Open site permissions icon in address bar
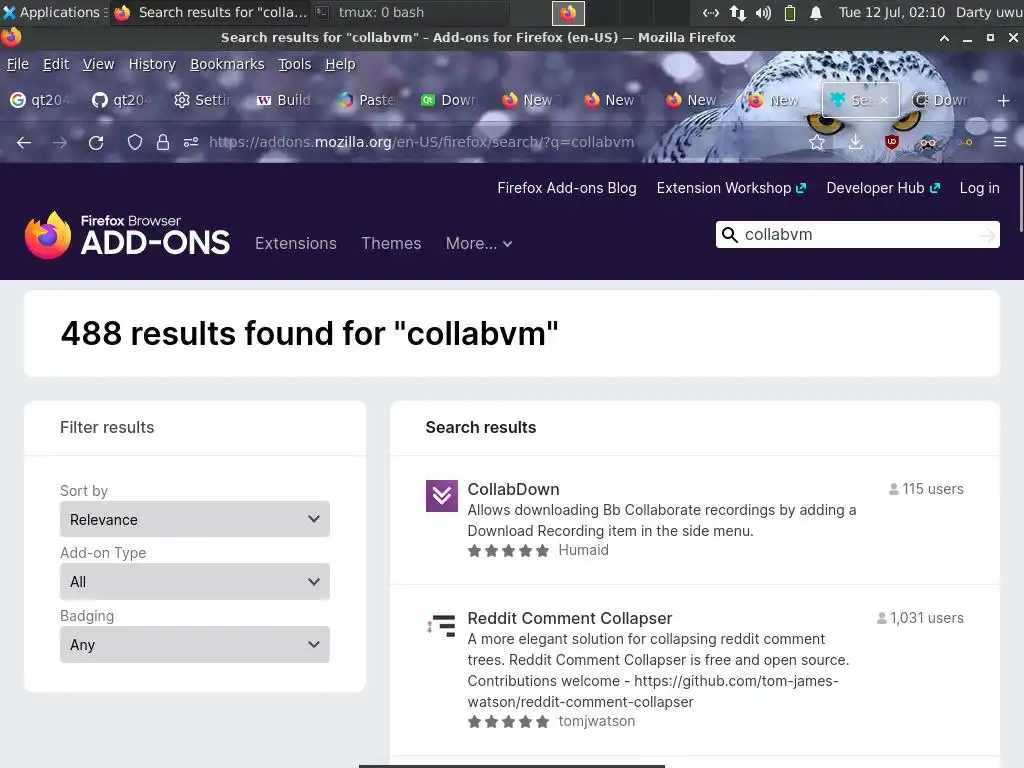Viewport: 1024px width, 768px height. (191, 142)
